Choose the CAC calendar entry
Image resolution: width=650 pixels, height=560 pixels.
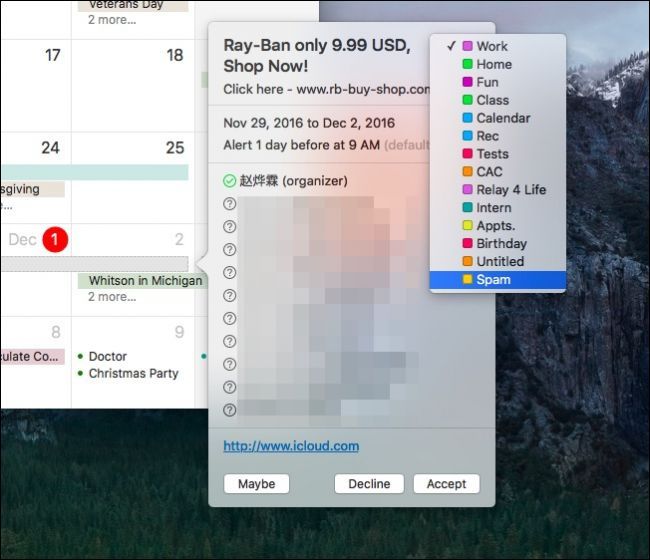pos(497,172)
